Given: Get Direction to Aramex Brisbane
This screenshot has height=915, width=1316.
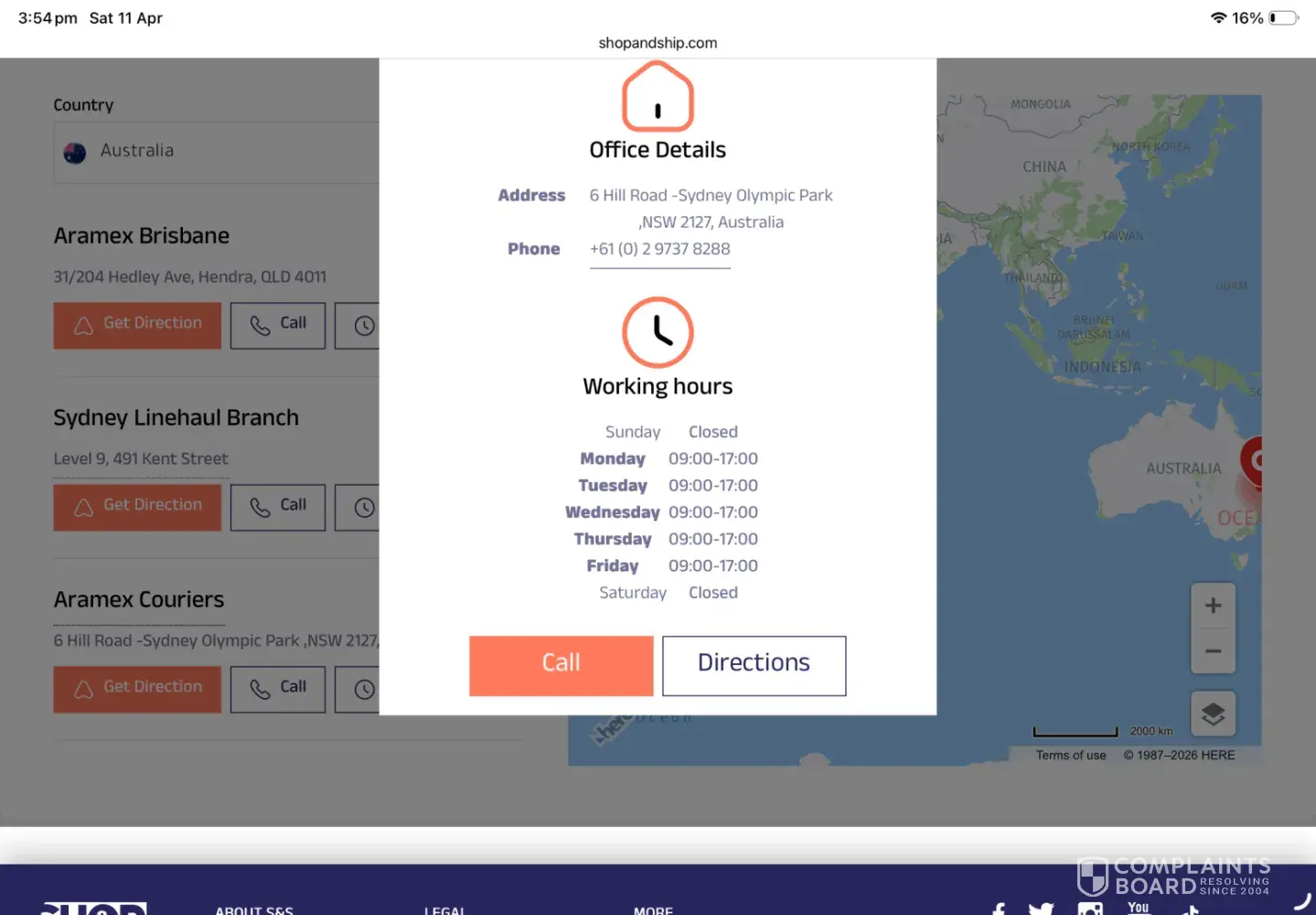Looking at the screenshot, I should [137, 325].
